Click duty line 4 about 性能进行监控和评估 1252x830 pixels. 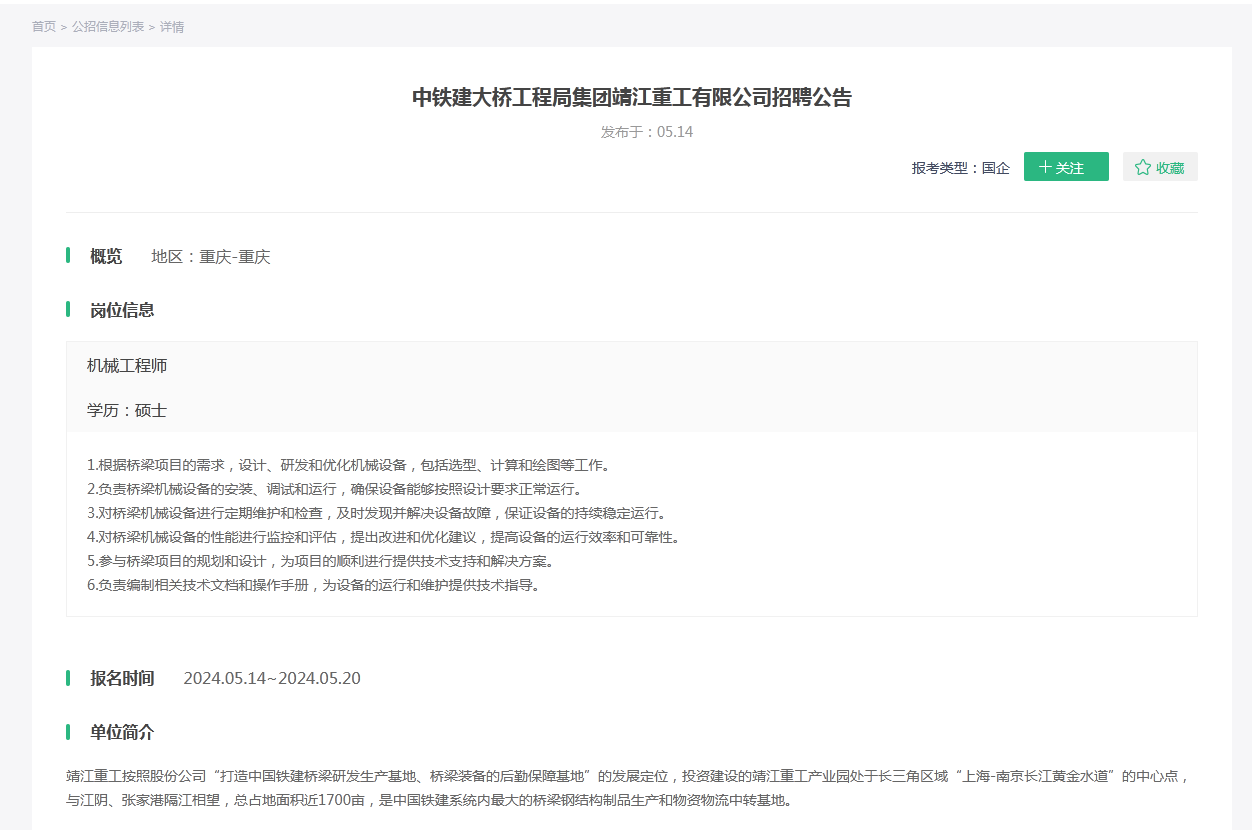pyautogui.click(x=383, y=537)
